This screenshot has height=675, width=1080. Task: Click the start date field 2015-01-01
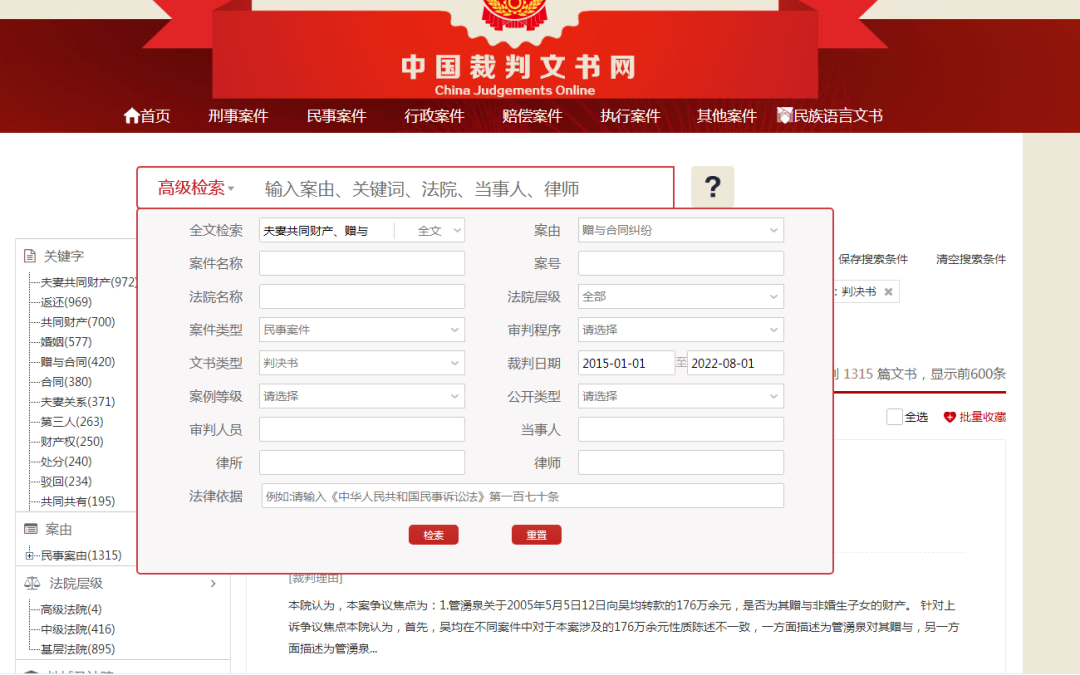626,363
